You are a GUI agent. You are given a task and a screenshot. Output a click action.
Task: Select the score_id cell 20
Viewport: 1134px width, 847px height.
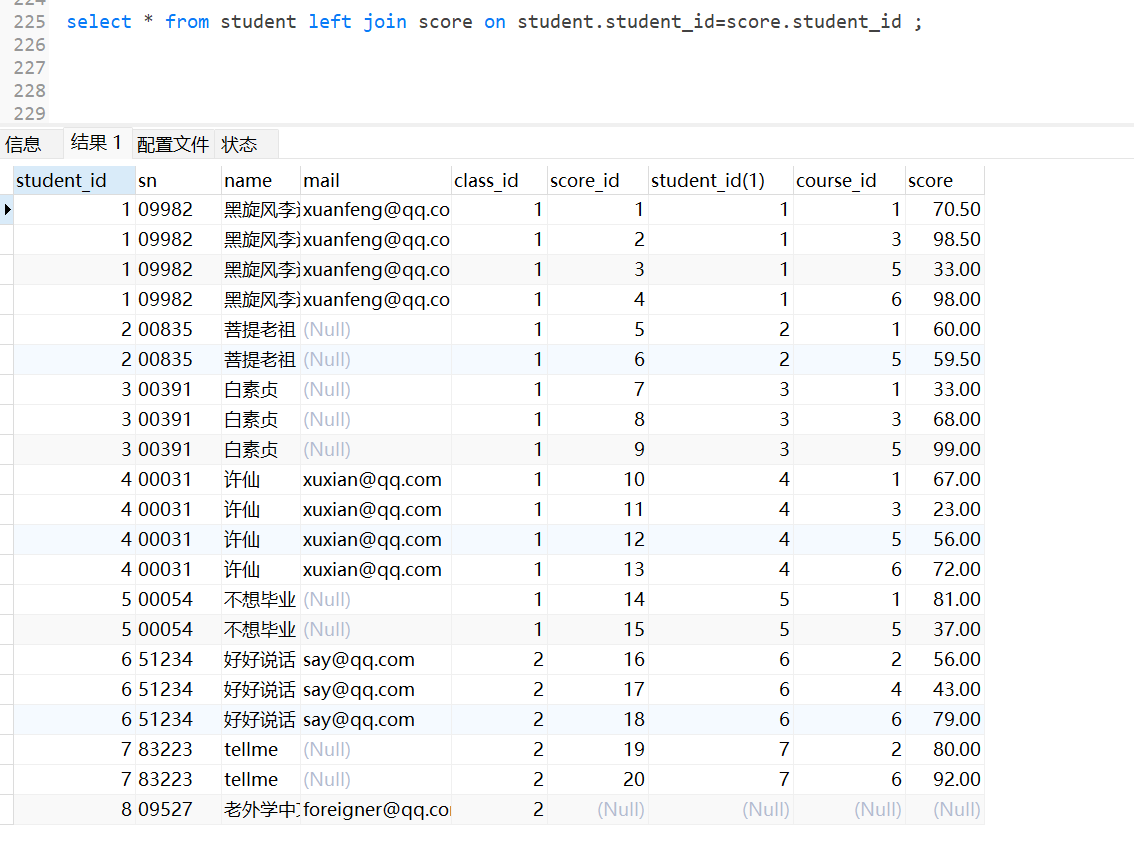tap(597, 779)
